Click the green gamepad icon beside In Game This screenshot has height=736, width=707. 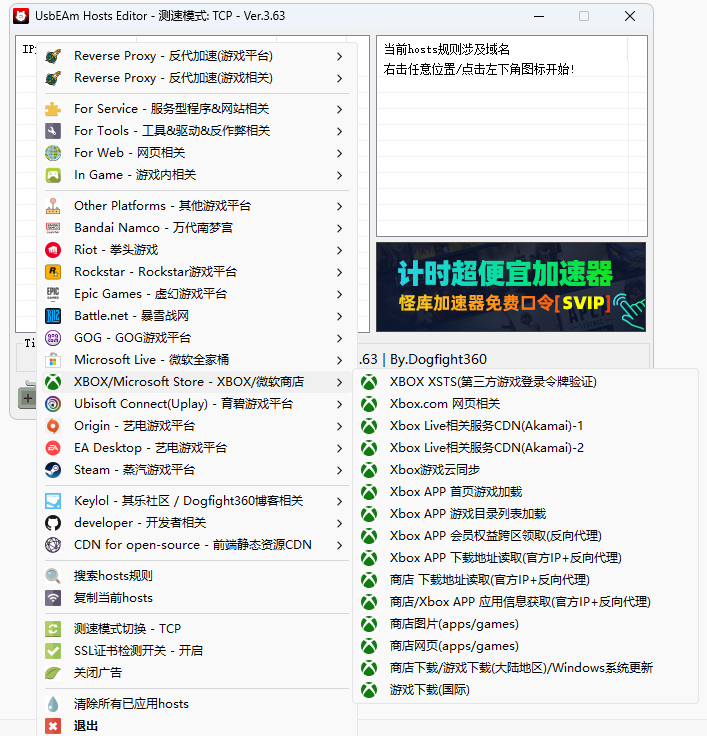(x=53, y=175)
